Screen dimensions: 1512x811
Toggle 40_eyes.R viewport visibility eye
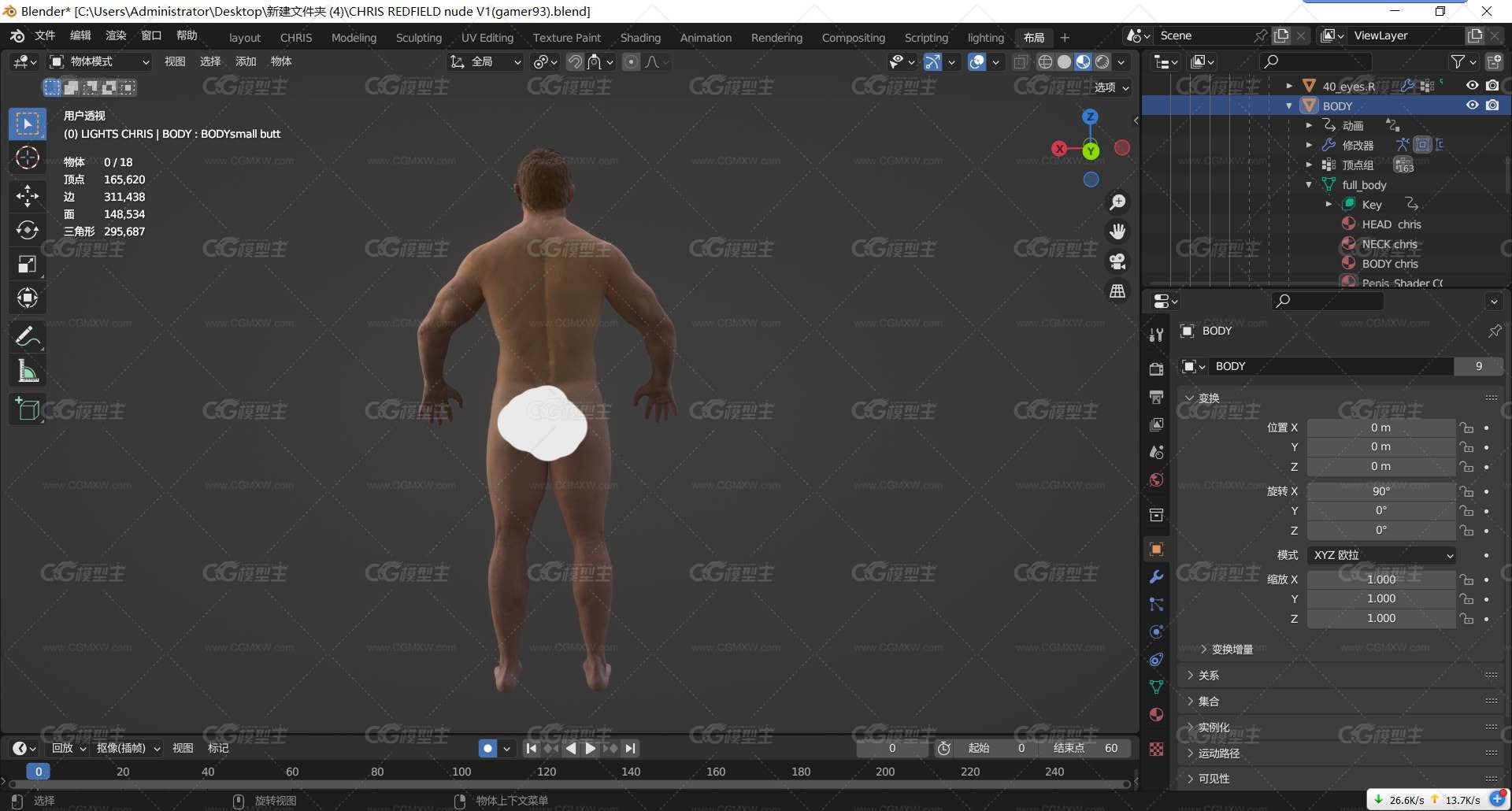tap(1472, 85)
